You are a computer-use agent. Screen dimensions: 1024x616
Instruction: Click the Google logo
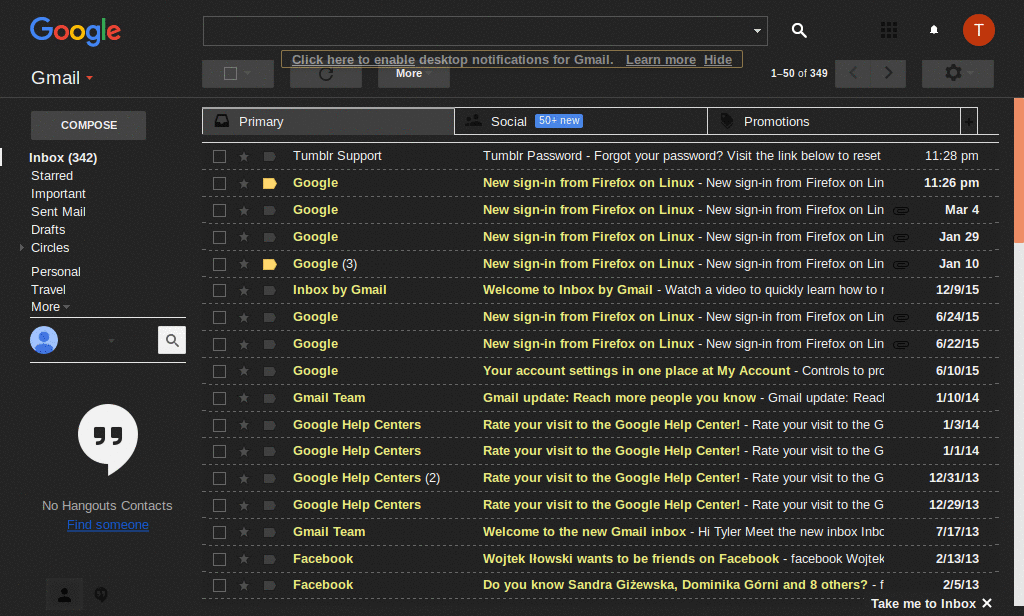click(x=75, y=31)
